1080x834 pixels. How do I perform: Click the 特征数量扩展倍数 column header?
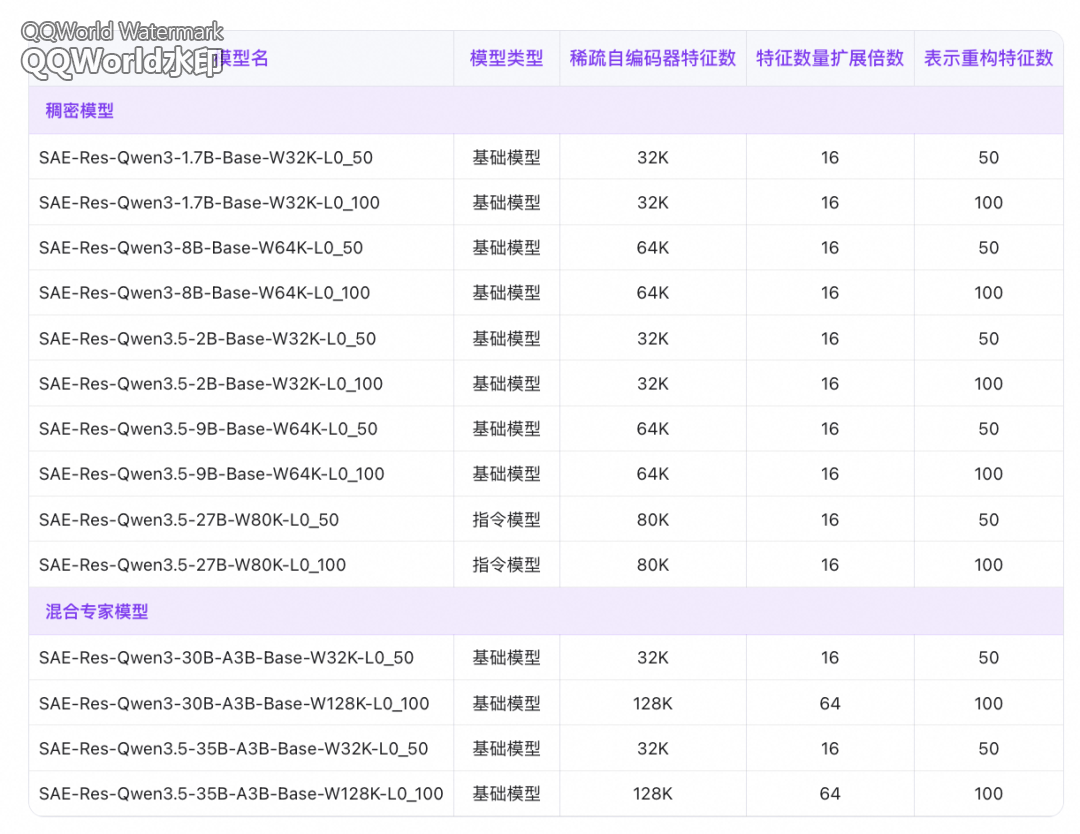[x=829, y=59]
